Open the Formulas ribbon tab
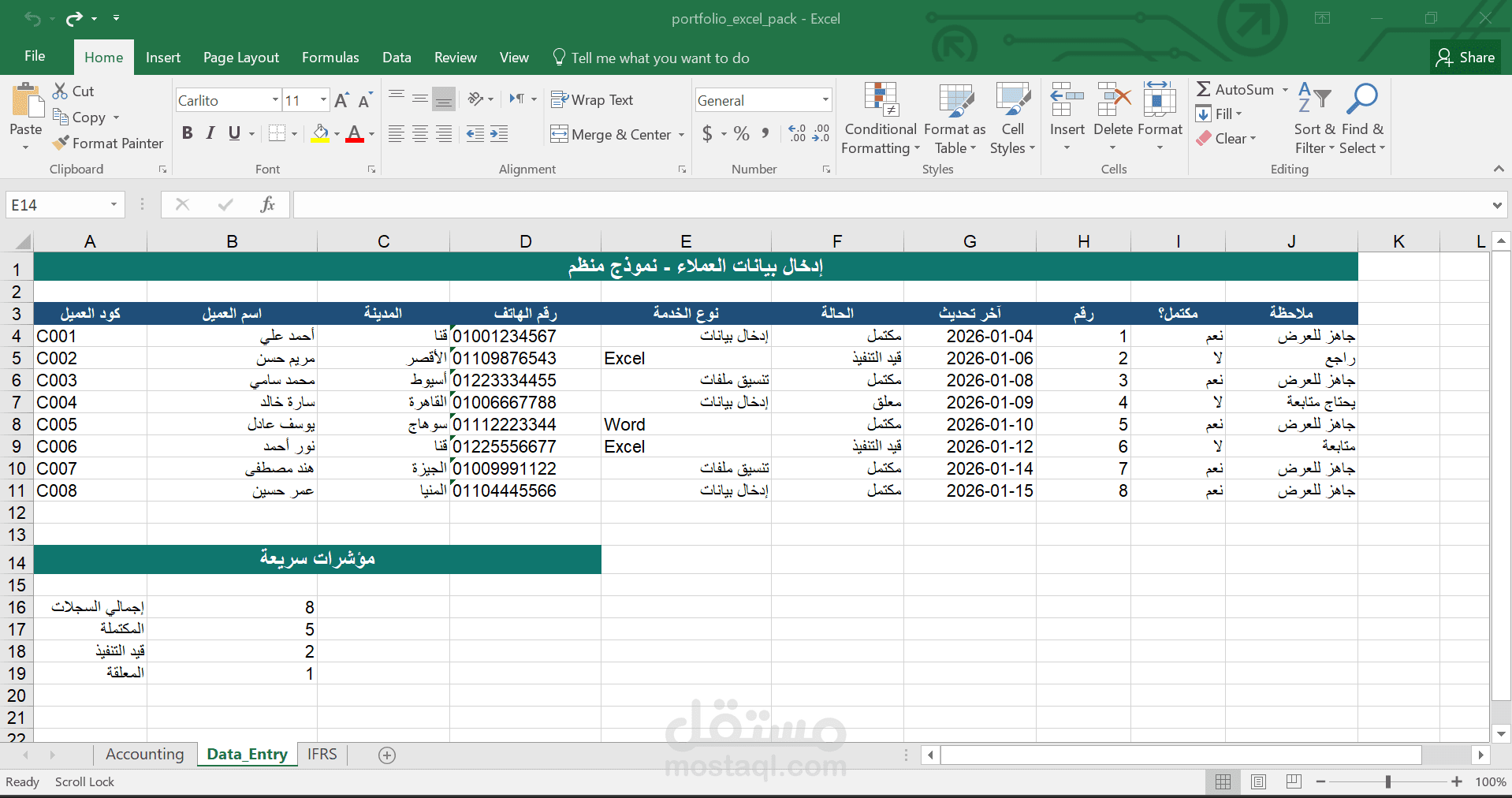 coord(330,58)
